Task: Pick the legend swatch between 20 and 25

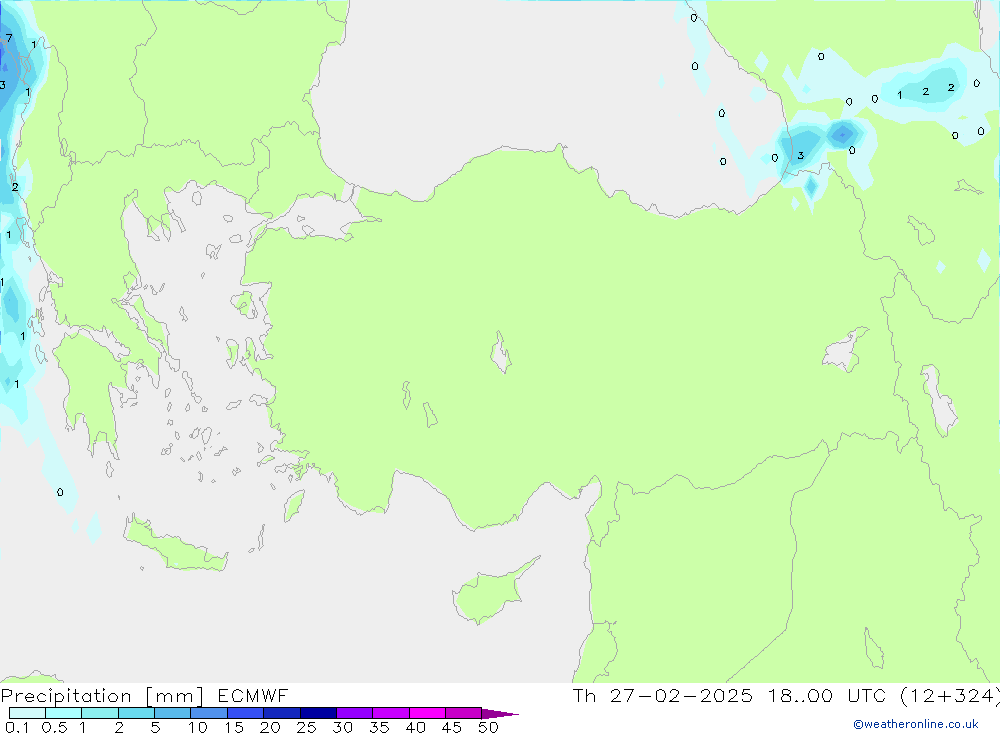Action: click(282, 713)
